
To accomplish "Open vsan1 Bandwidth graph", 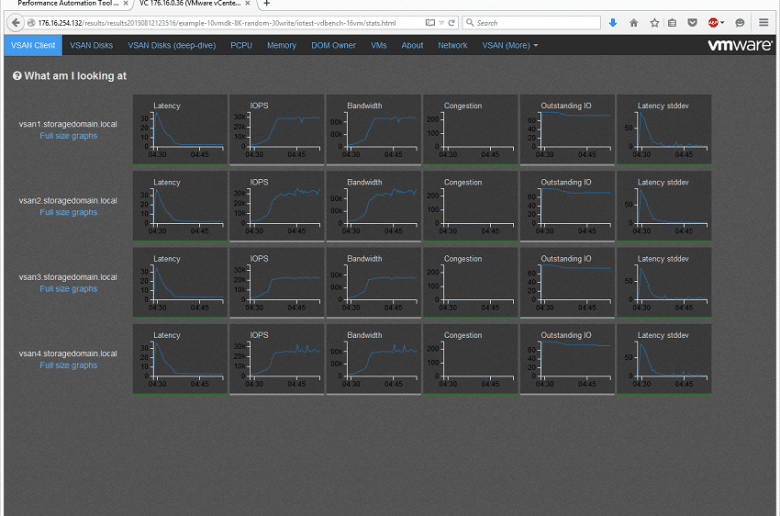I will (374, 129).
